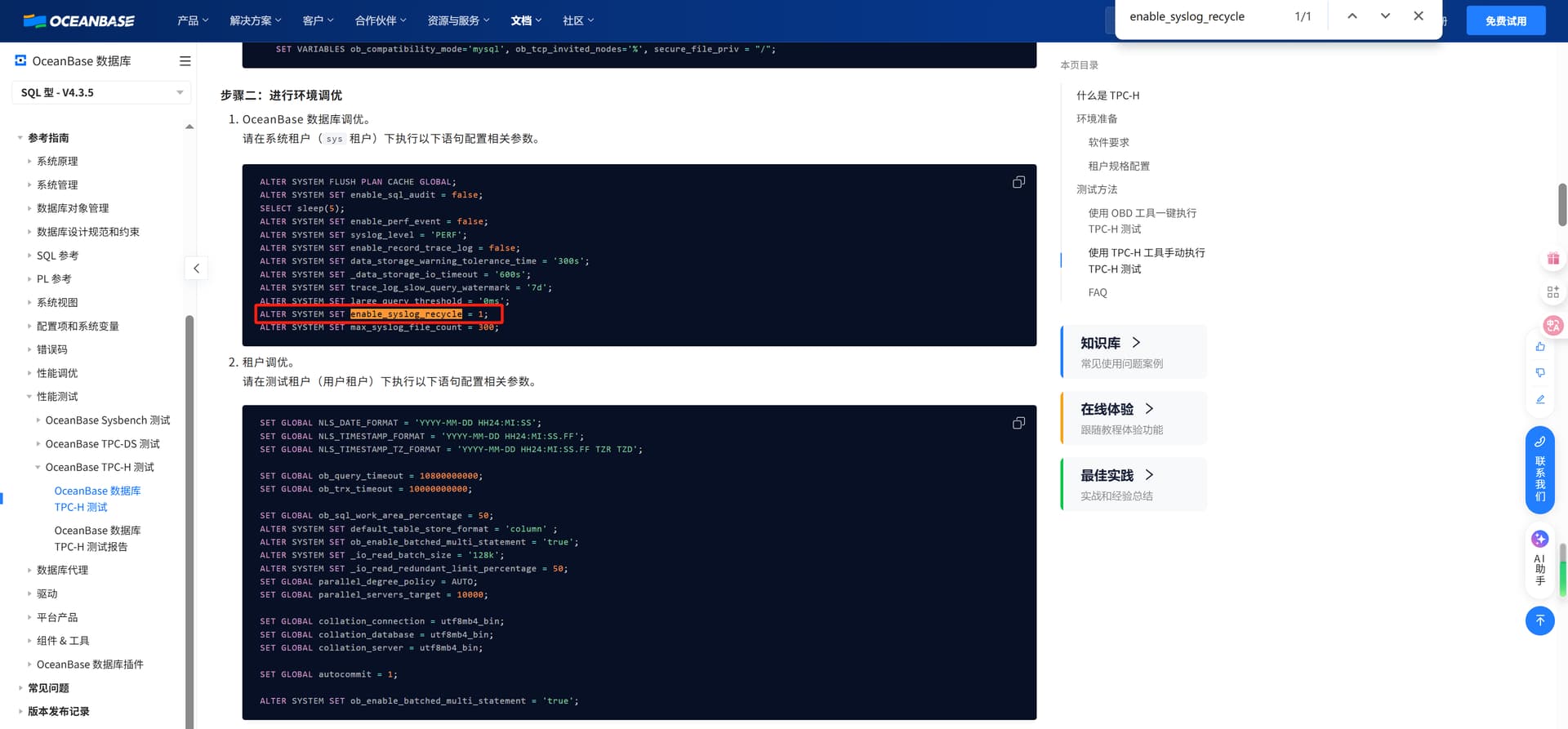Open the contact us floating button
Screen dimensions: 1568x729
[x=1540, y=470]
